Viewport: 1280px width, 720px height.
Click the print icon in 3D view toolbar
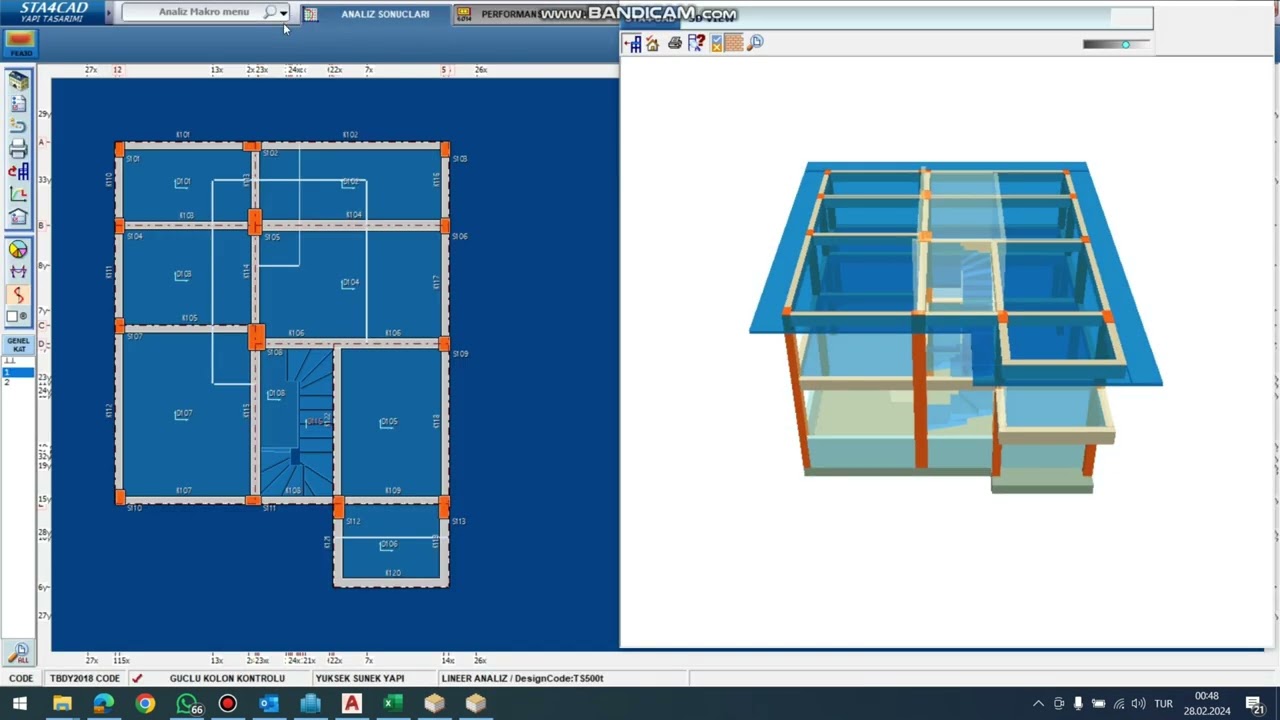675,43
